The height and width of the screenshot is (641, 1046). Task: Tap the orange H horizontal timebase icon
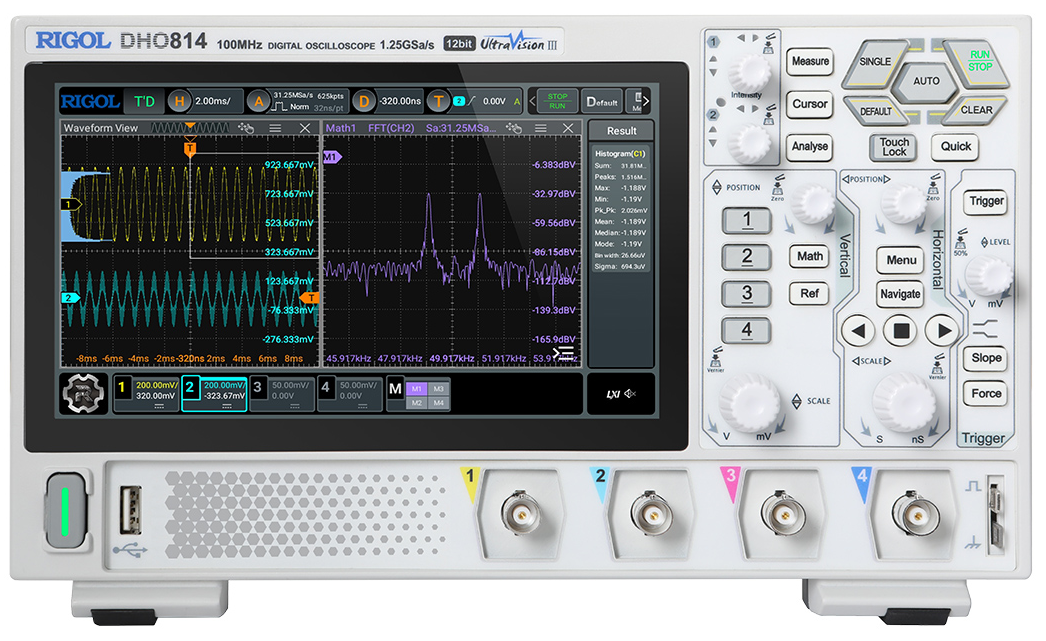coord(178,101)
